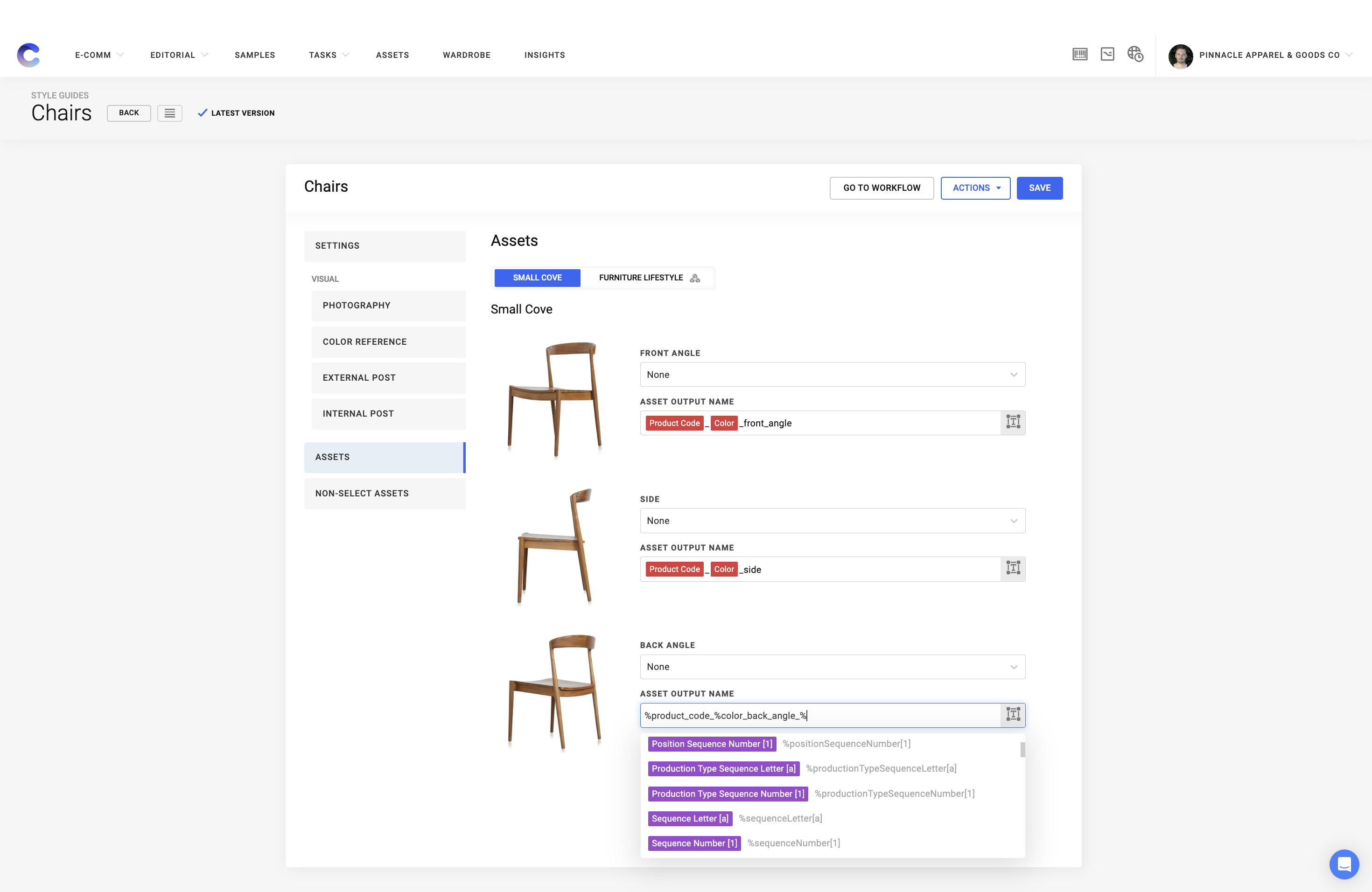Expand the Back Angle dropdown
Viewport: 1372px width, 892px height.
(832, 667)
